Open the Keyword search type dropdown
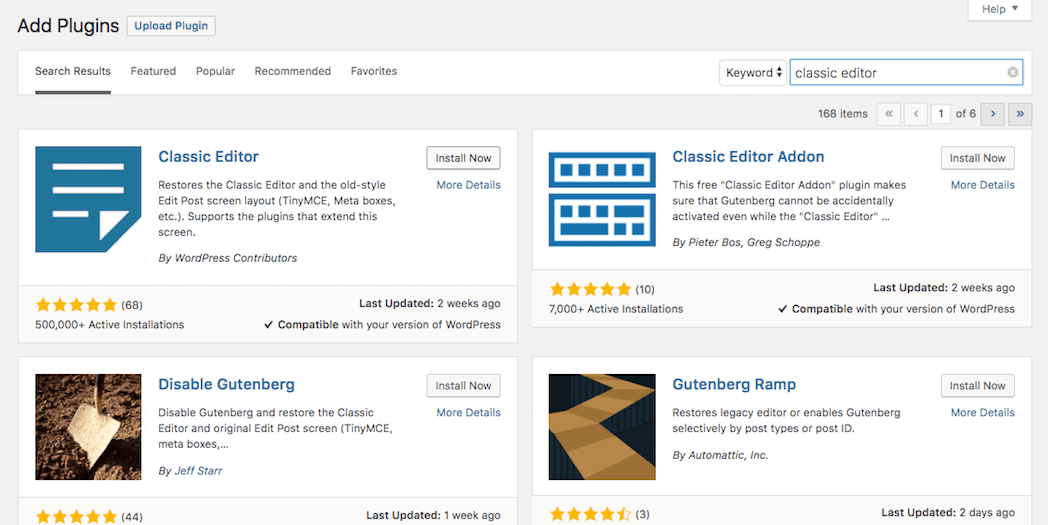 753,73
